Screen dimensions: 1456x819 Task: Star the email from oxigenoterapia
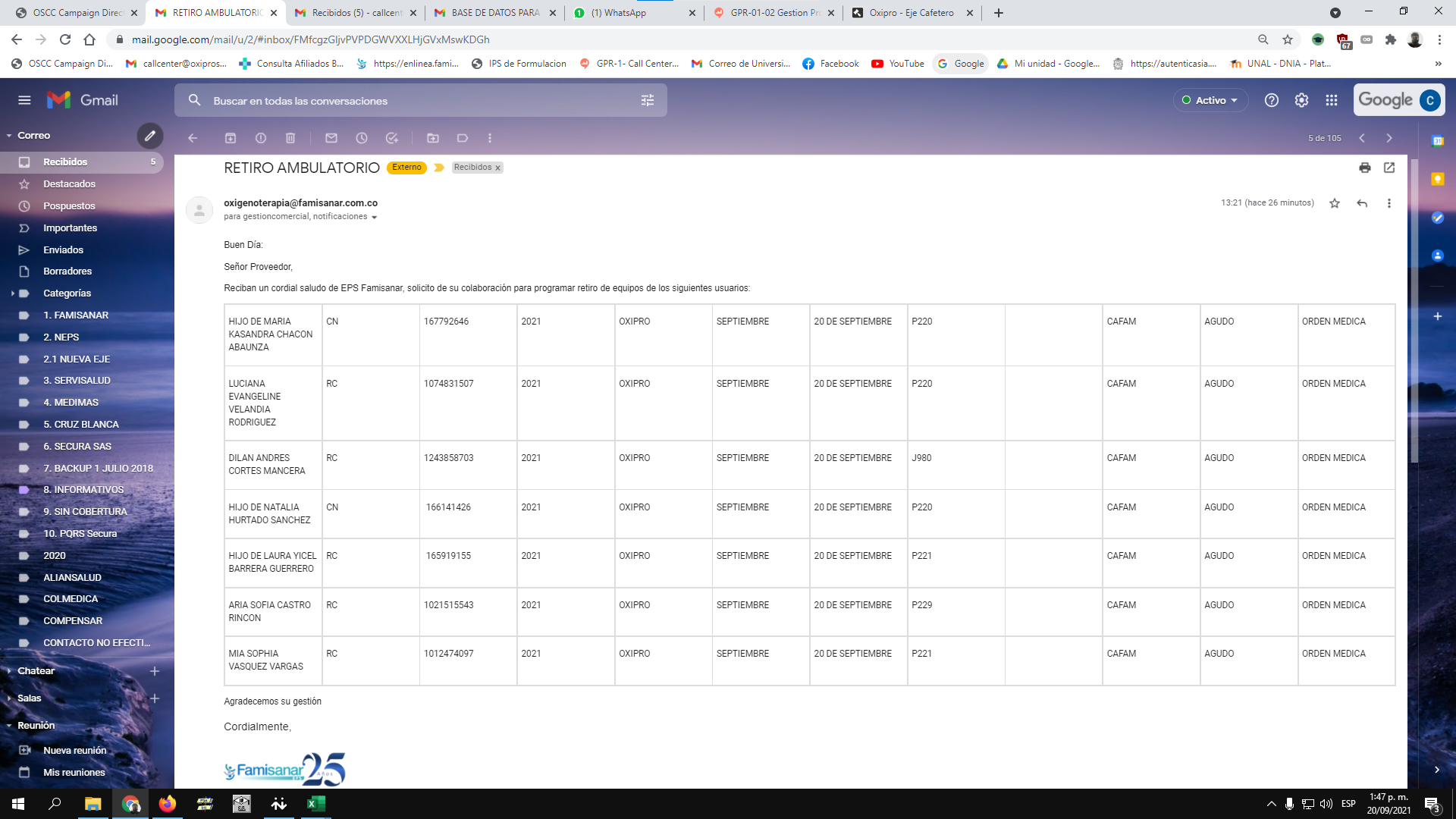[1335, 203]
